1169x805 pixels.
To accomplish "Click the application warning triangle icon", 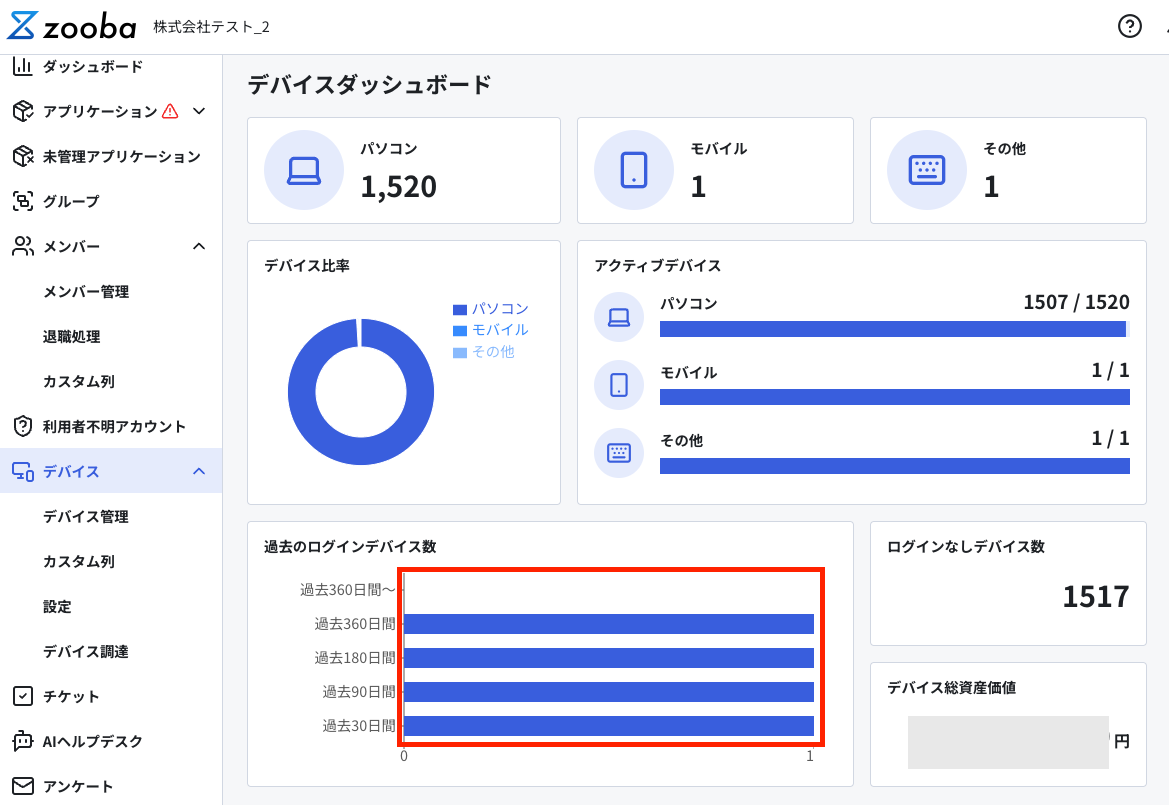I will point(170,111).
